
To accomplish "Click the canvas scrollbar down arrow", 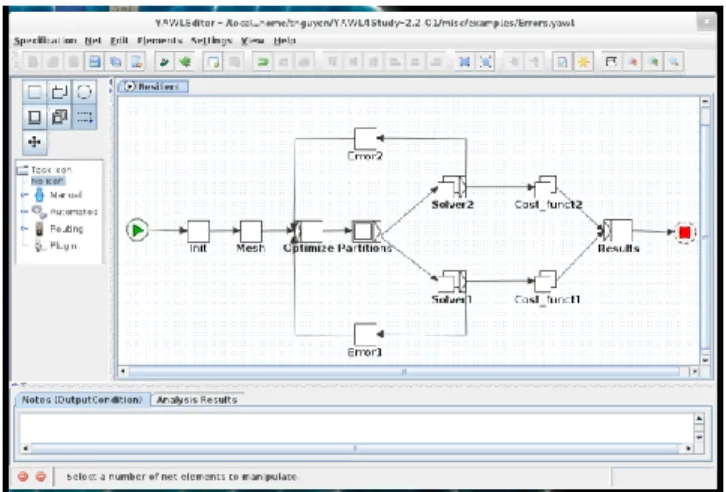I will [x=705, y=359].
